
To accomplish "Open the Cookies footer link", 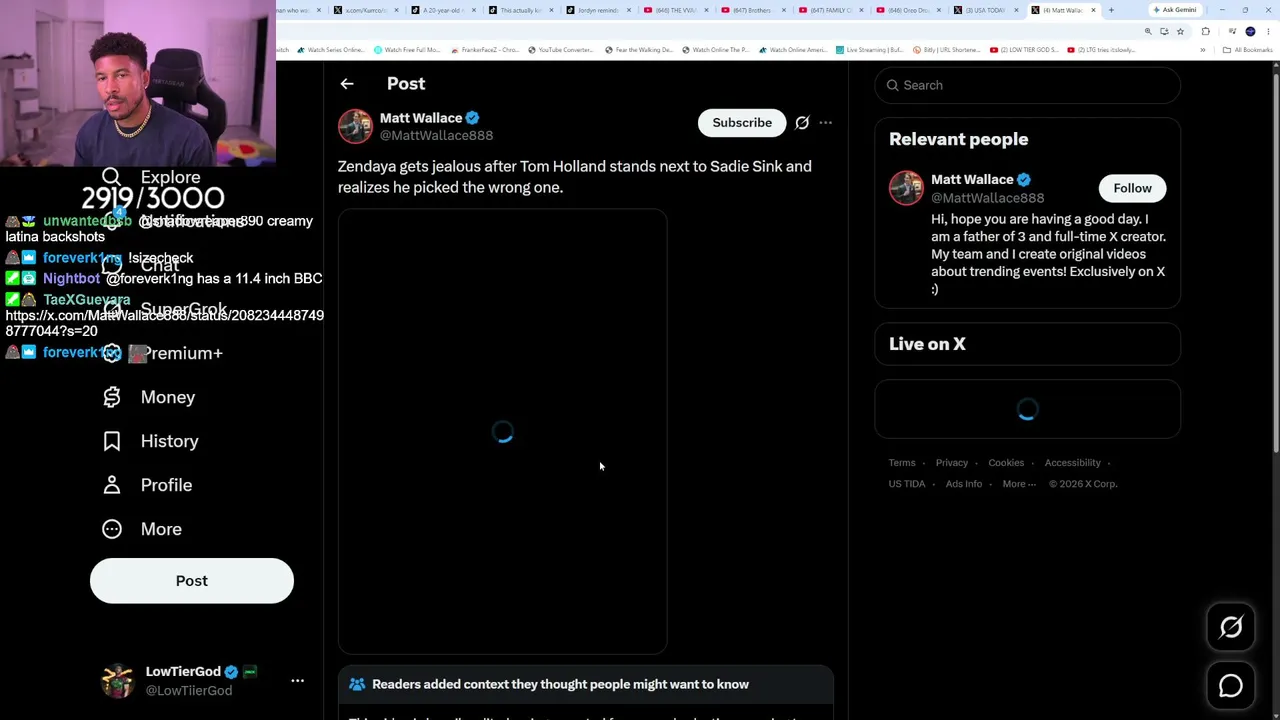I will 1006,463.
